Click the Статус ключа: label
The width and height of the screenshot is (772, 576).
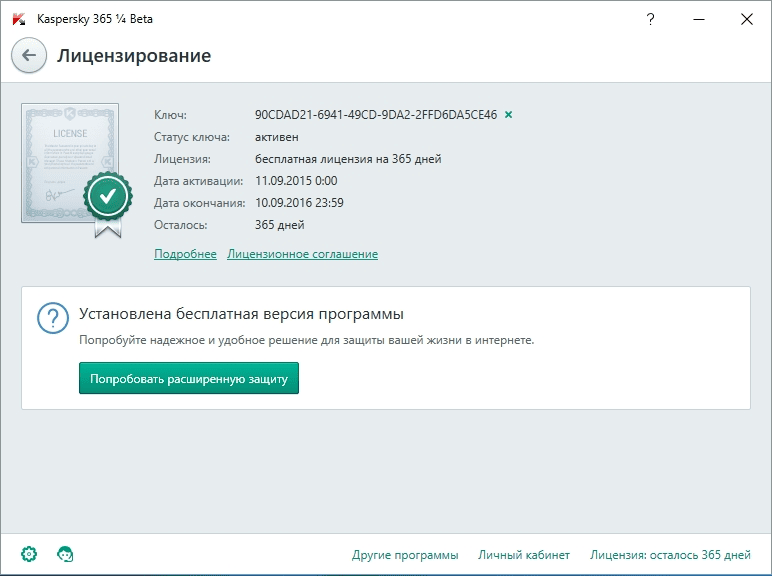coord(192,137)
